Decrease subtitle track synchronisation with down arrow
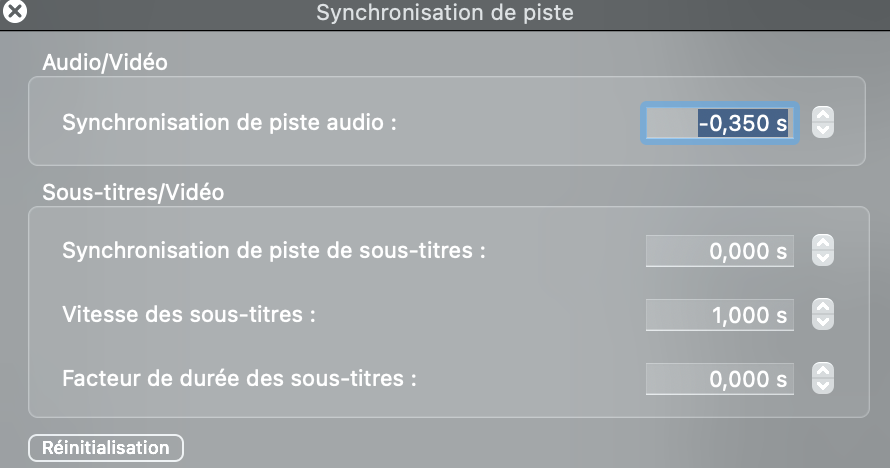 (822, 258)
